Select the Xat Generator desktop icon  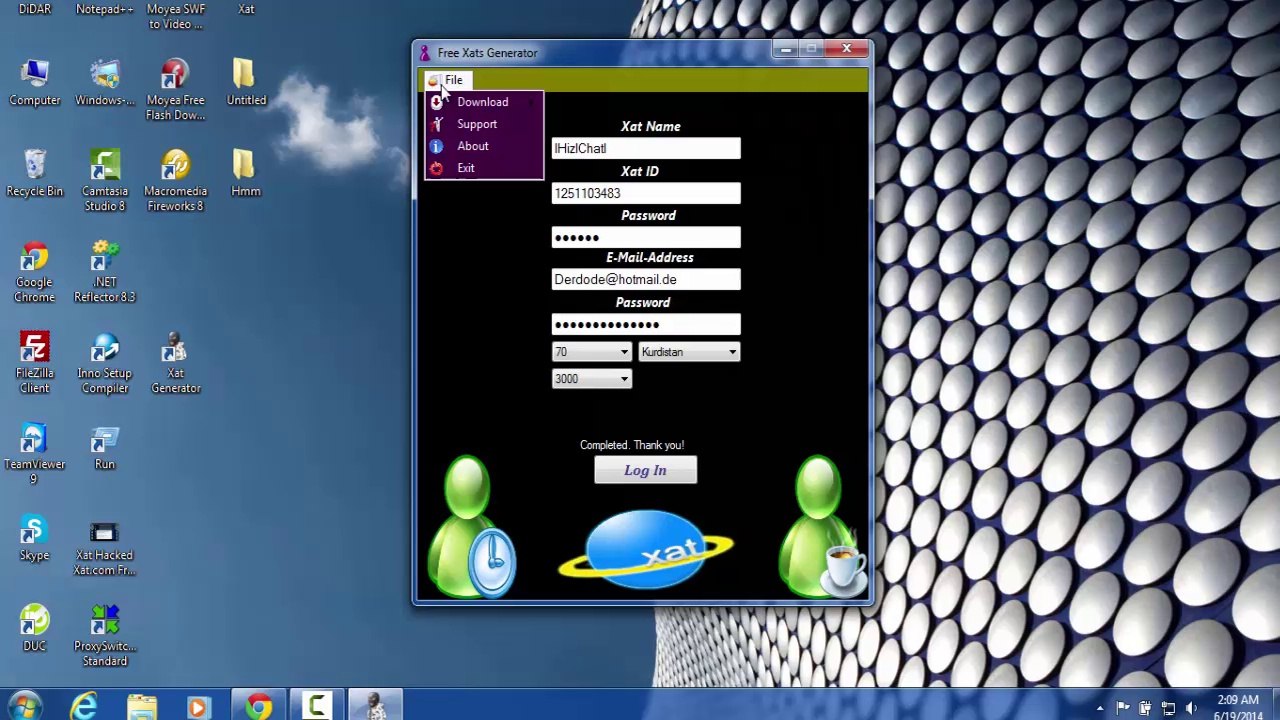175,363
